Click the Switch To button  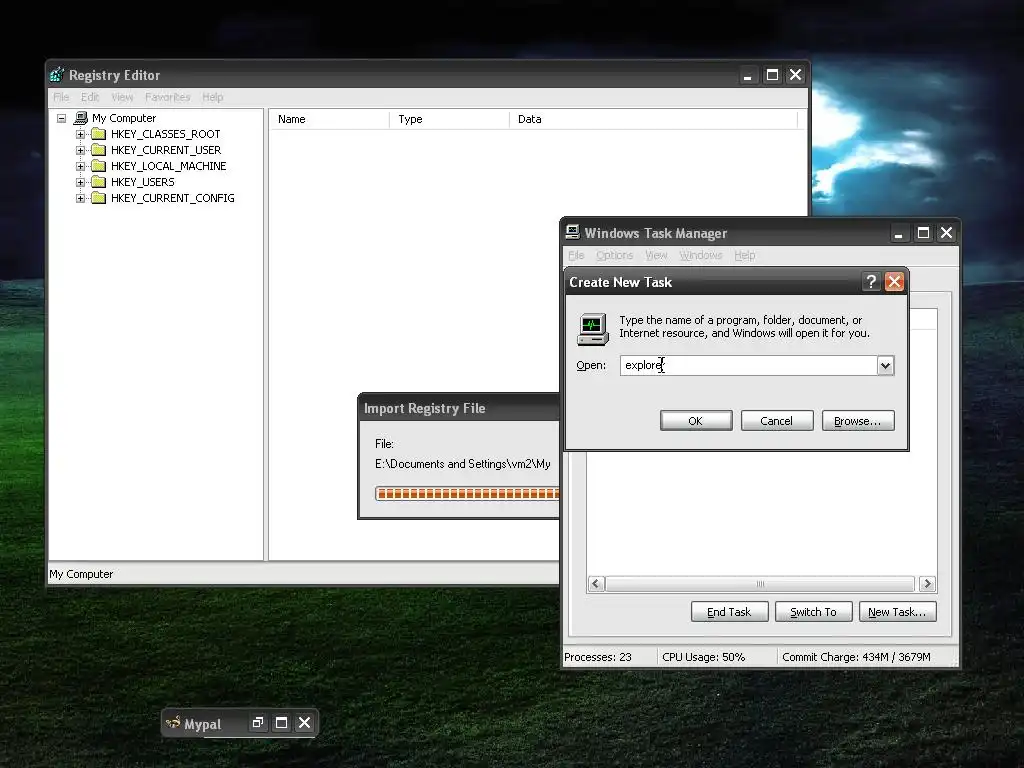pos(813,612)
